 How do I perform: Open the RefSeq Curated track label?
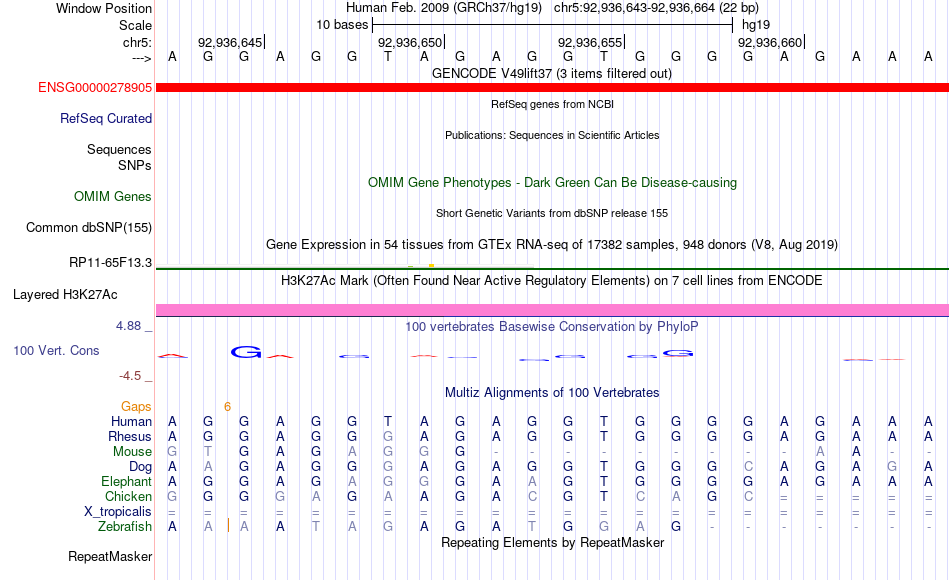click(105, 118)
